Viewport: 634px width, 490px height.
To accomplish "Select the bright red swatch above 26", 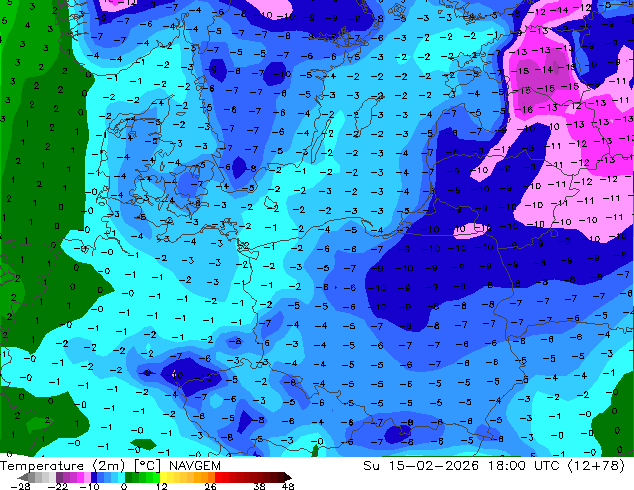I will tap(218, 477).
